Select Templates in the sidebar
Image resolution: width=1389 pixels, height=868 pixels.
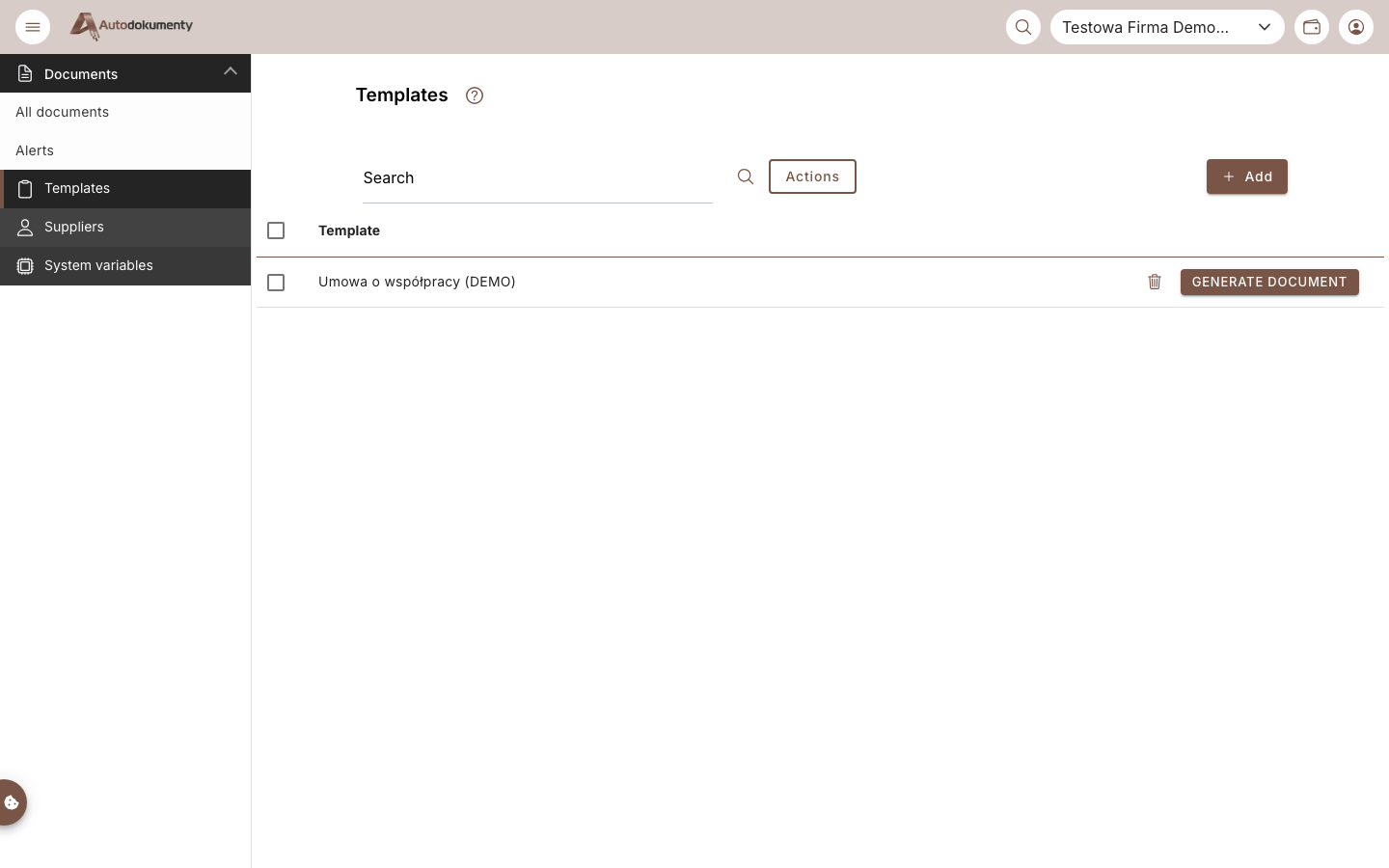(125, 189)
